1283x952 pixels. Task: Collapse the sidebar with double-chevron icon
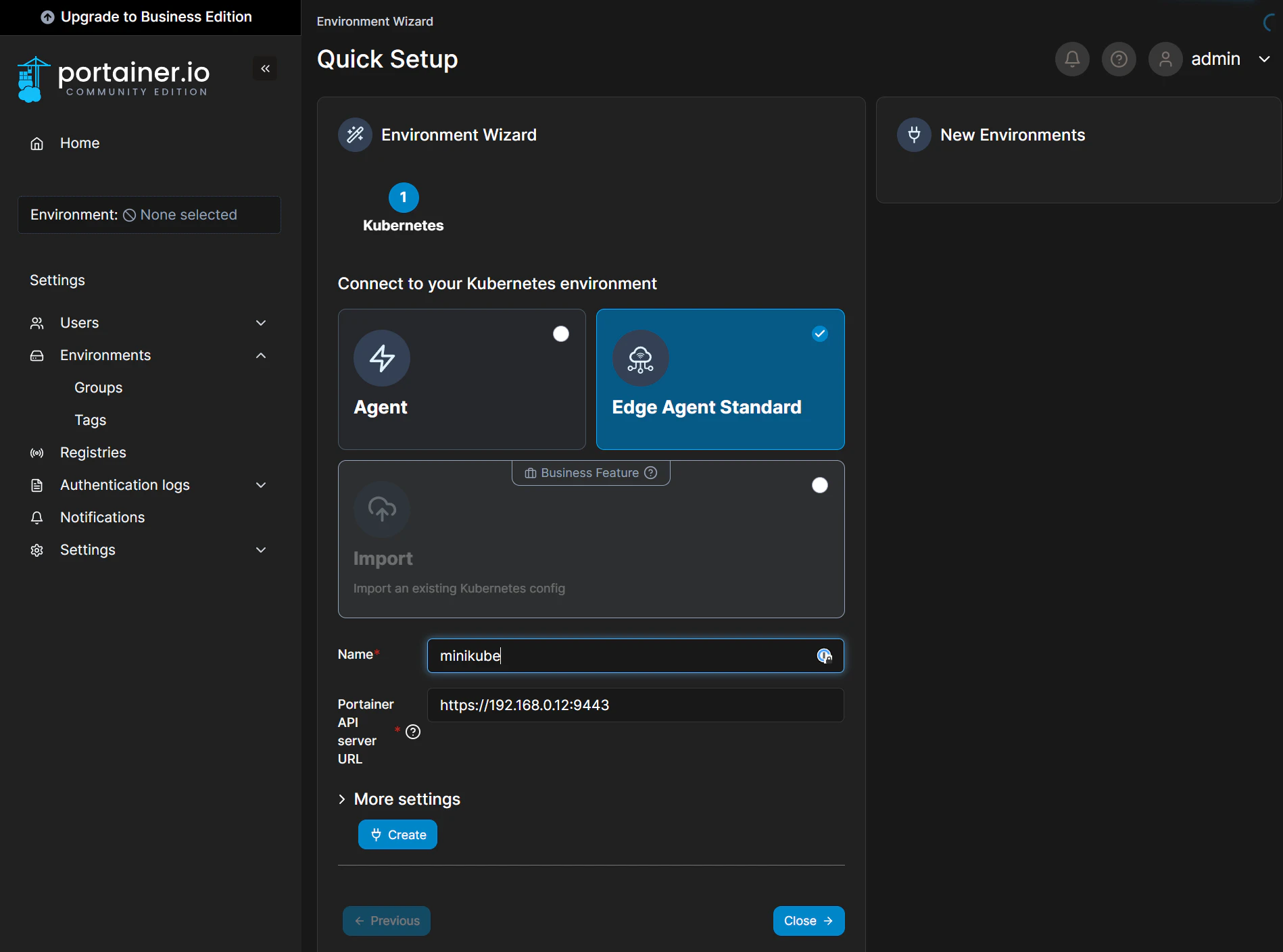click(x=265, y=68)
